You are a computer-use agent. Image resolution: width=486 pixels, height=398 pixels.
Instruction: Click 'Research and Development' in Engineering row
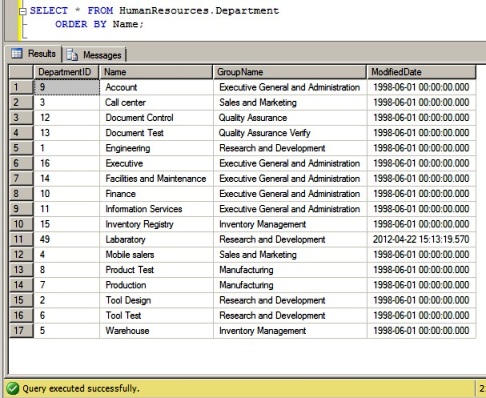pos(290,148)
